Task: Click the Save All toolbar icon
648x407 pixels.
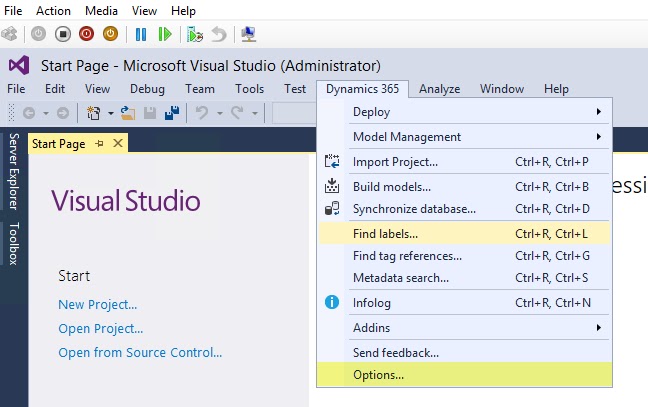Action: point(171,113)
